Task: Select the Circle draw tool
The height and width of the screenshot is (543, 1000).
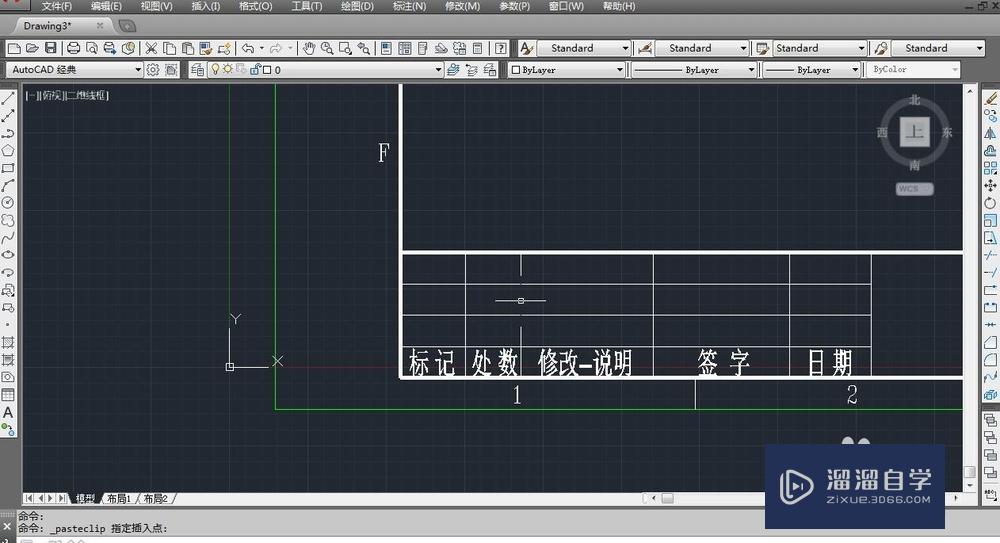Action: 8,203
